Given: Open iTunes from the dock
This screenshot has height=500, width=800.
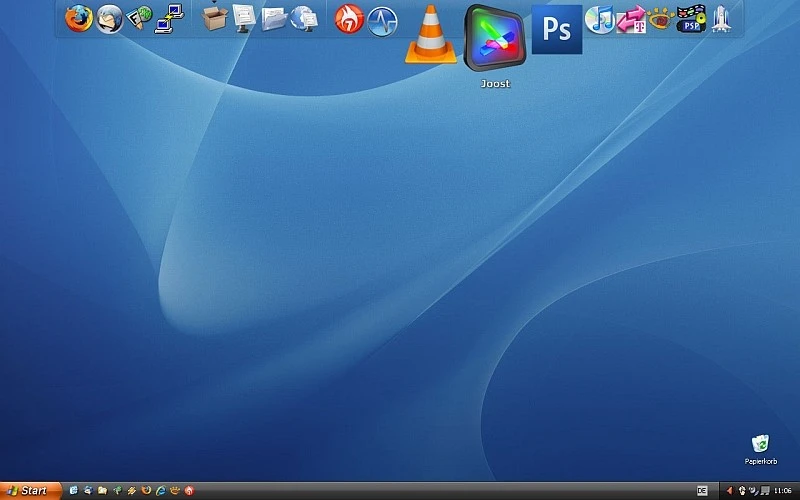Looking at the screenshot, I should [x=599, y=18].
